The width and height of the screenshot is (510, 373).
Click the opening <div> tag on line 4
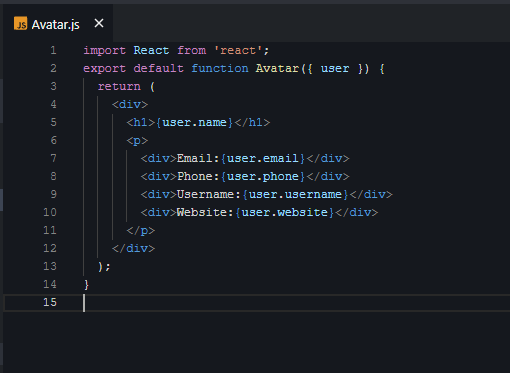[x=130, y=105]
